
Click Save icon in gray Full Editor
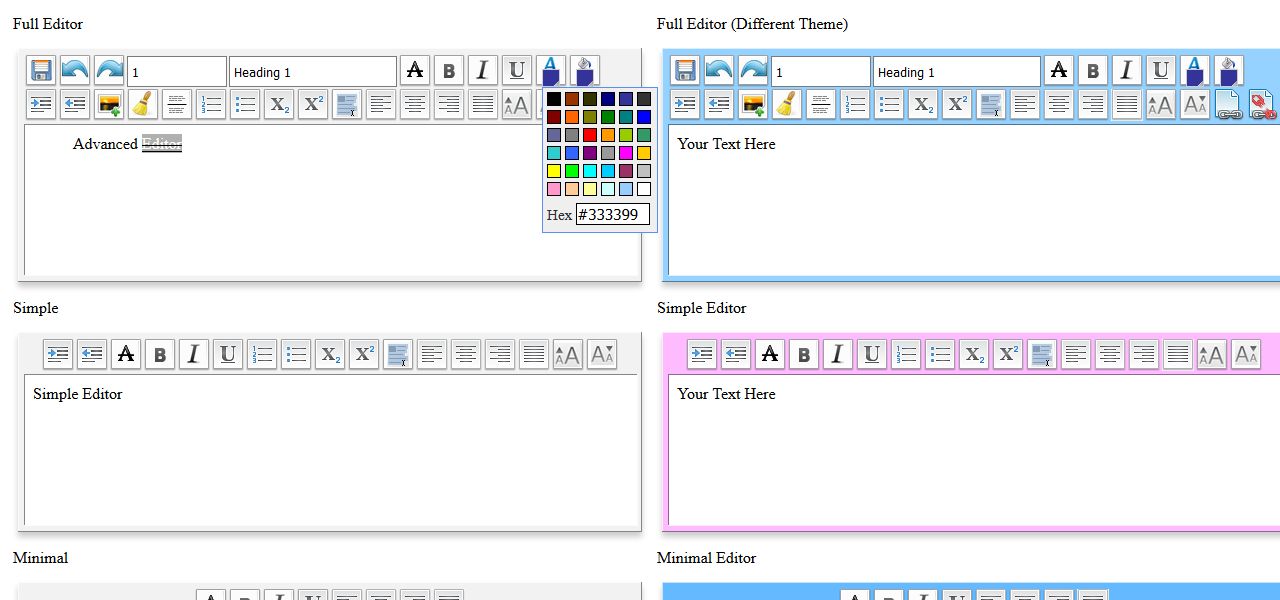coord(41,71)
